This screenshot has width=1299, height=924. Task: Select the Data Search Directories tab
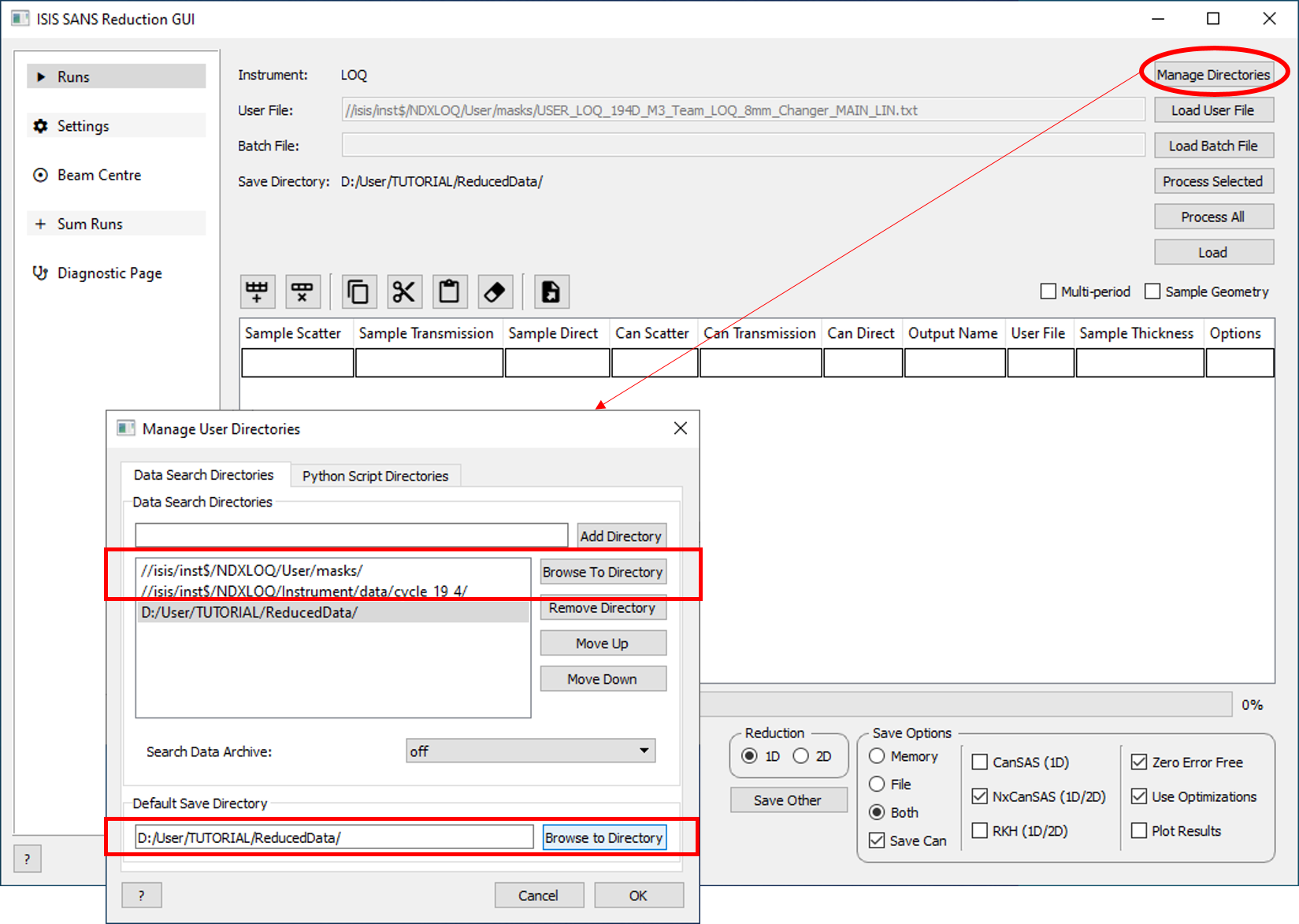(203, 475)
